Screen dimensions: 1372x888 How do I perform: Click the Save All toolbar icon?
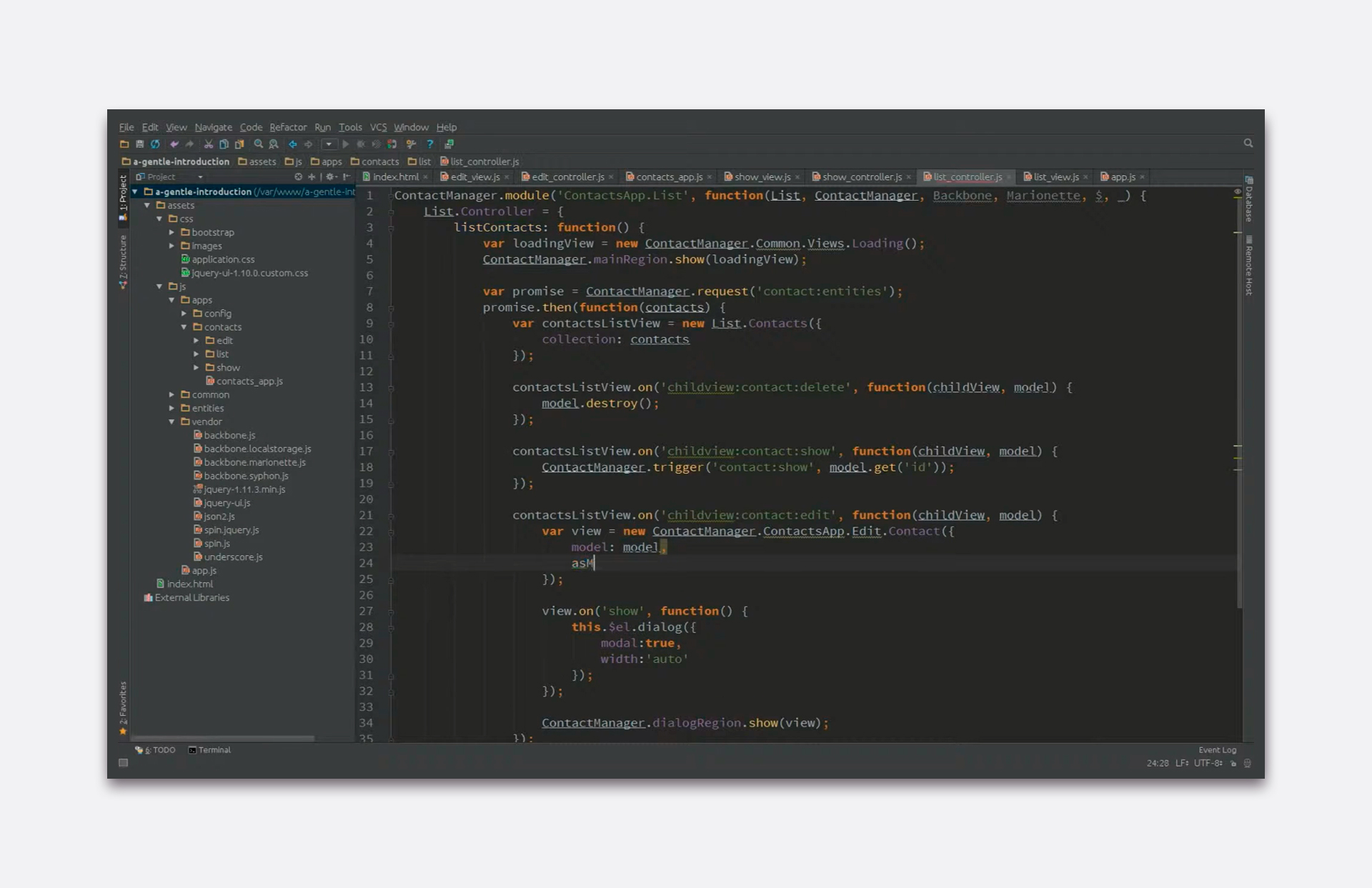(x=140, y=144)
